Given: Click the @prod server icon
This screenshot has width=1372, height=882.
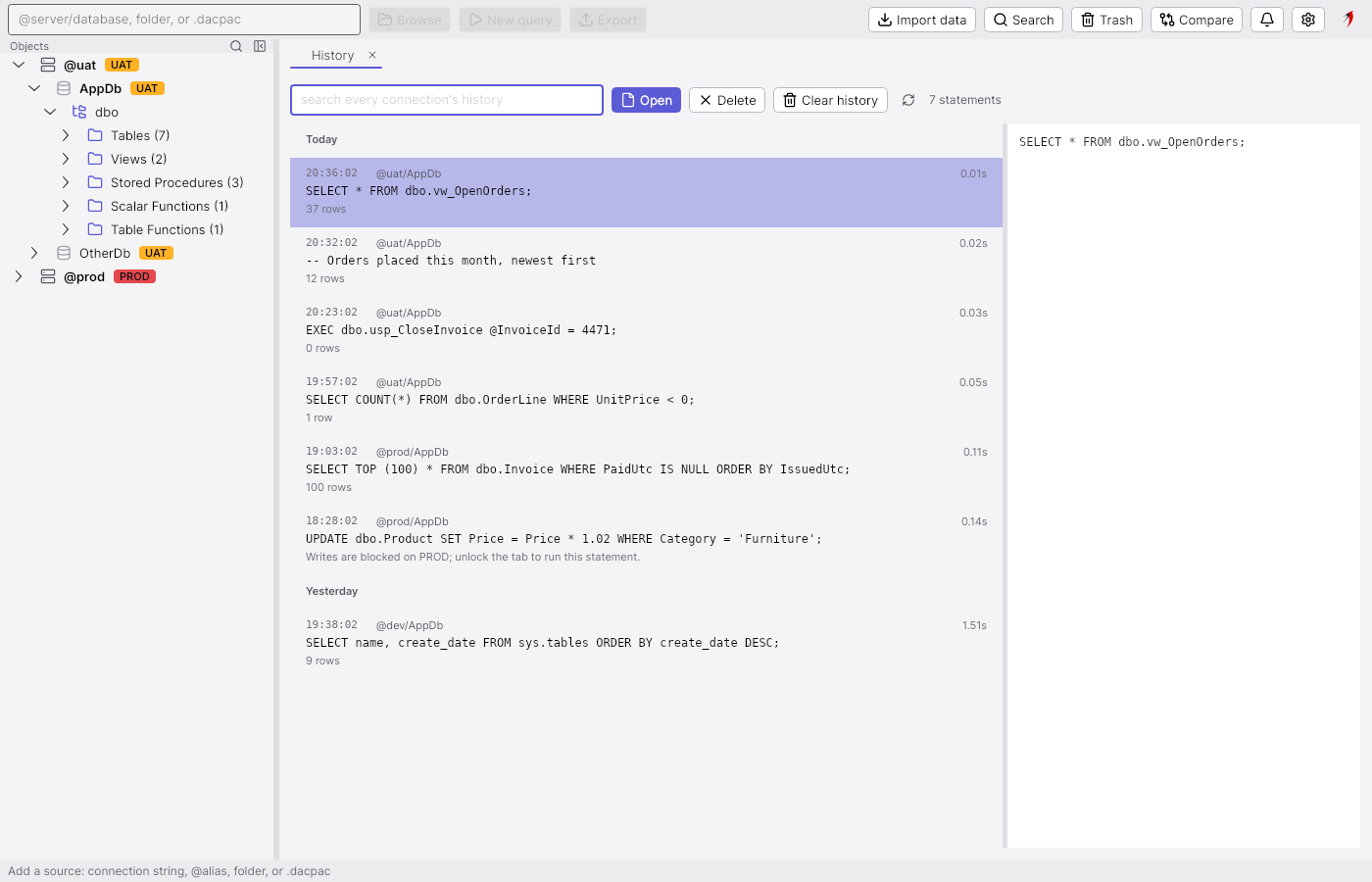Looking at the screenshot, I should coord(48,276).
